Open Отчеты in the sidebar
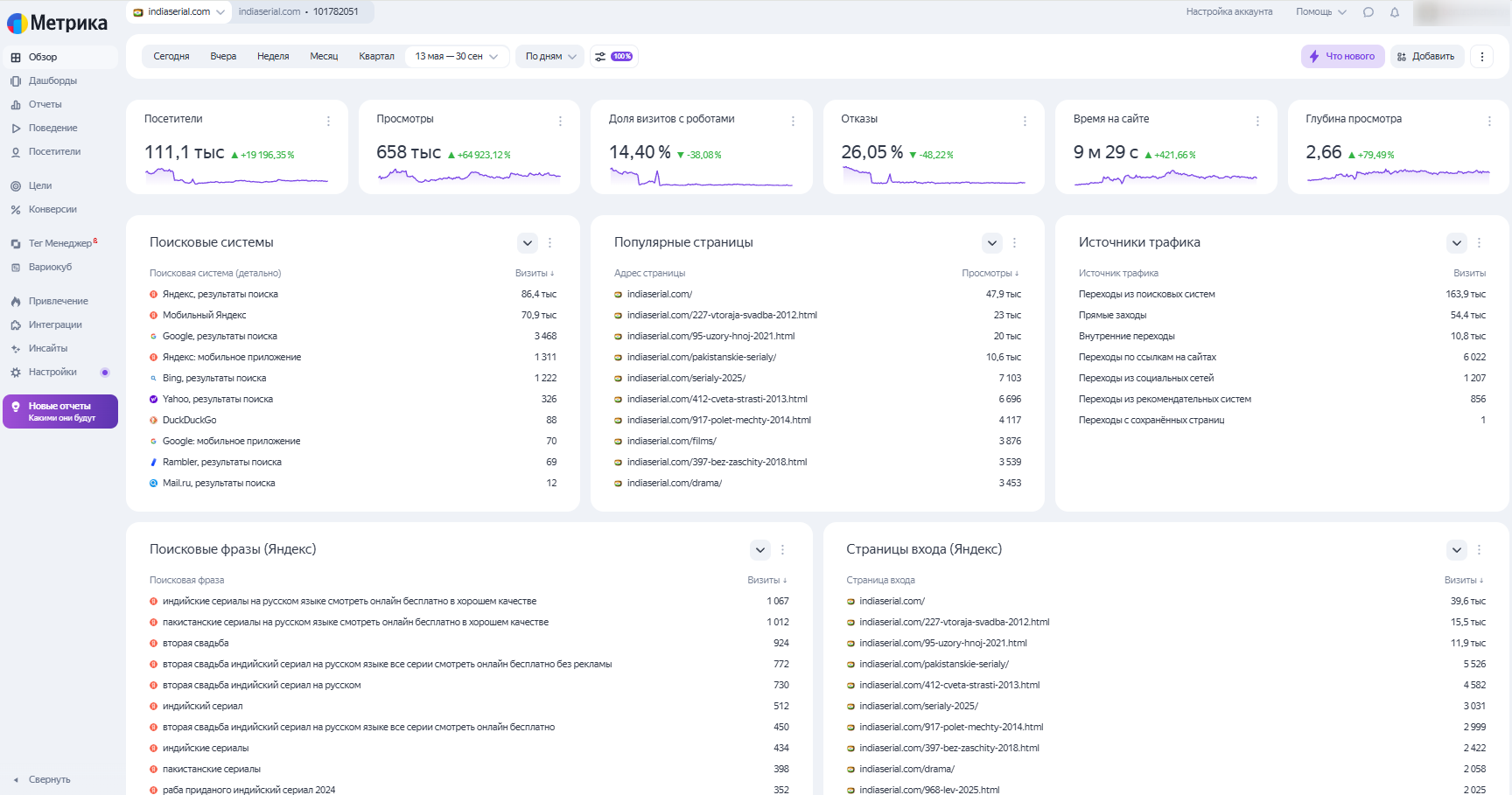Image resolution: width=1512 pixels, height=795 pixels. 45,105
